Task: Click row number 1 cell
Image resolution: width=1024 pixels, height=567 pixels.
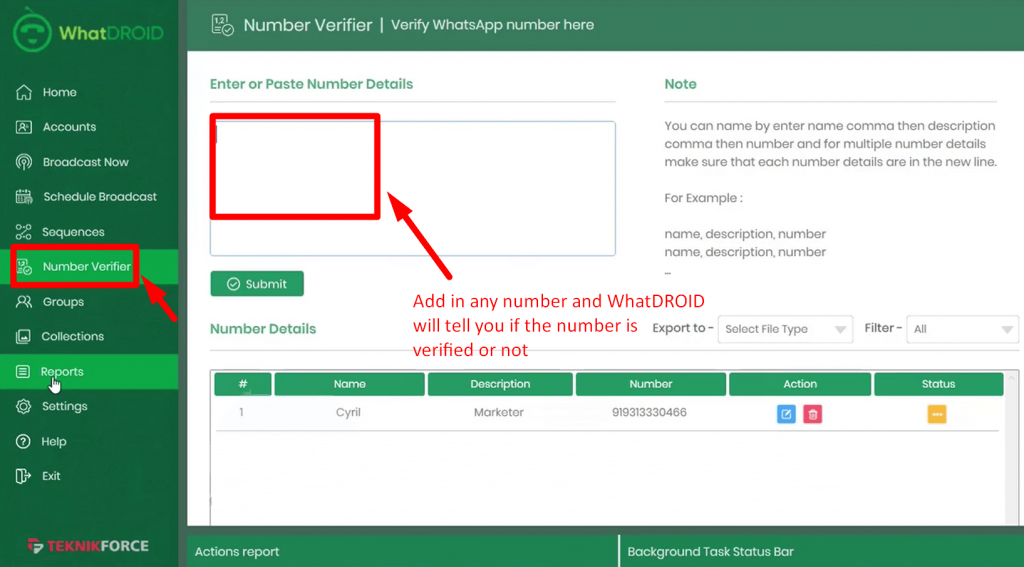Action: click(x=242, y=413)
